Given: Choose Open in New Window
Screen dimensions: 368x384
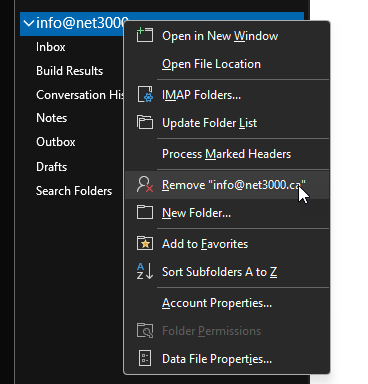Looking at the screenshot, I should point(227,36).
